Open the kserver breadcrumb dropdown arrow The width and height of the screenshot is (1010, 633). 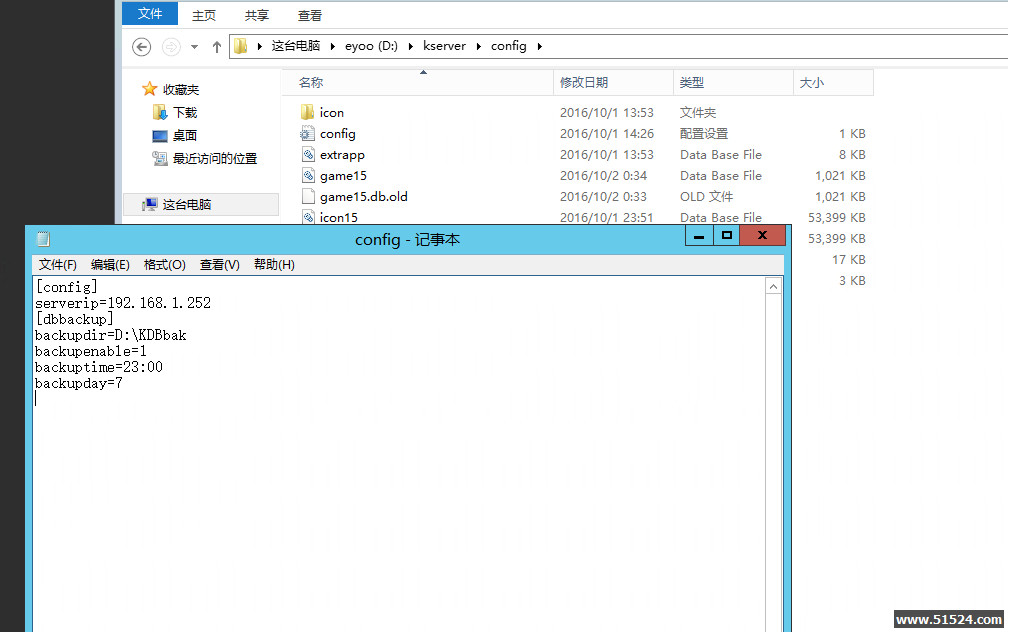479,46
